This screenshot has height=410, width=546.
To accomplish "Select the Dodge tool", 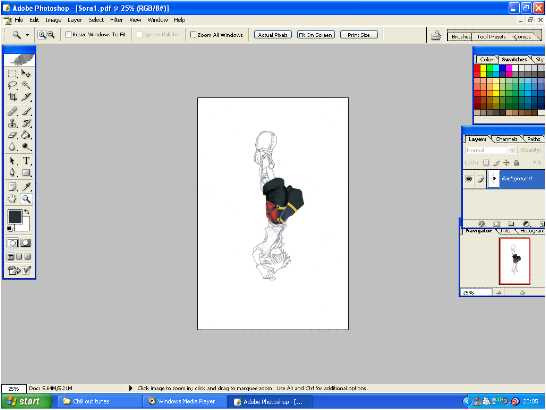I will click(x=26, y=147).
